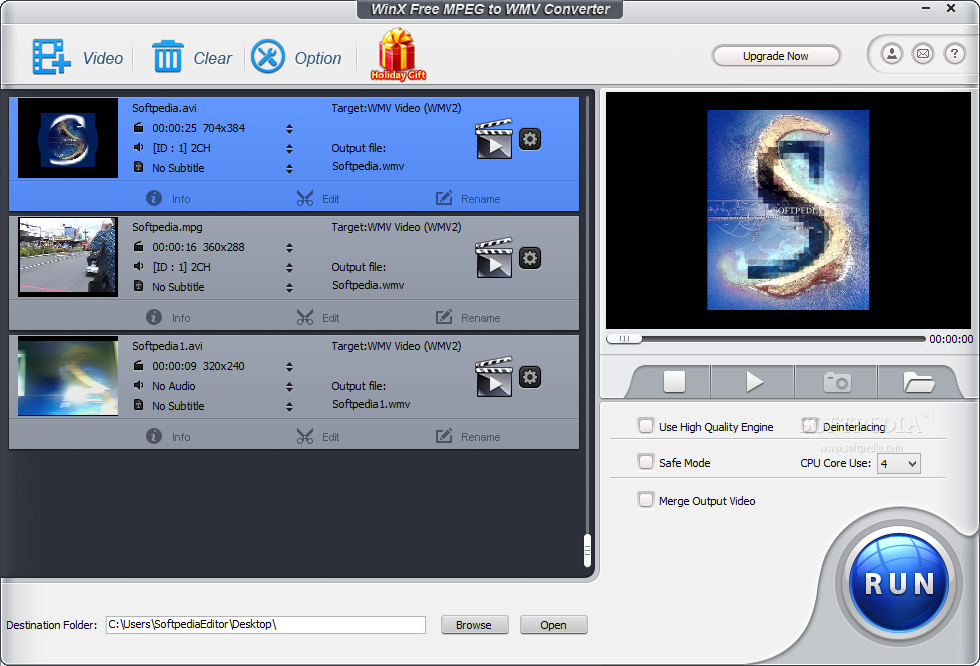
Task: Change subtitle stepper for Softpedia.mpg
Action: point(289,287)
